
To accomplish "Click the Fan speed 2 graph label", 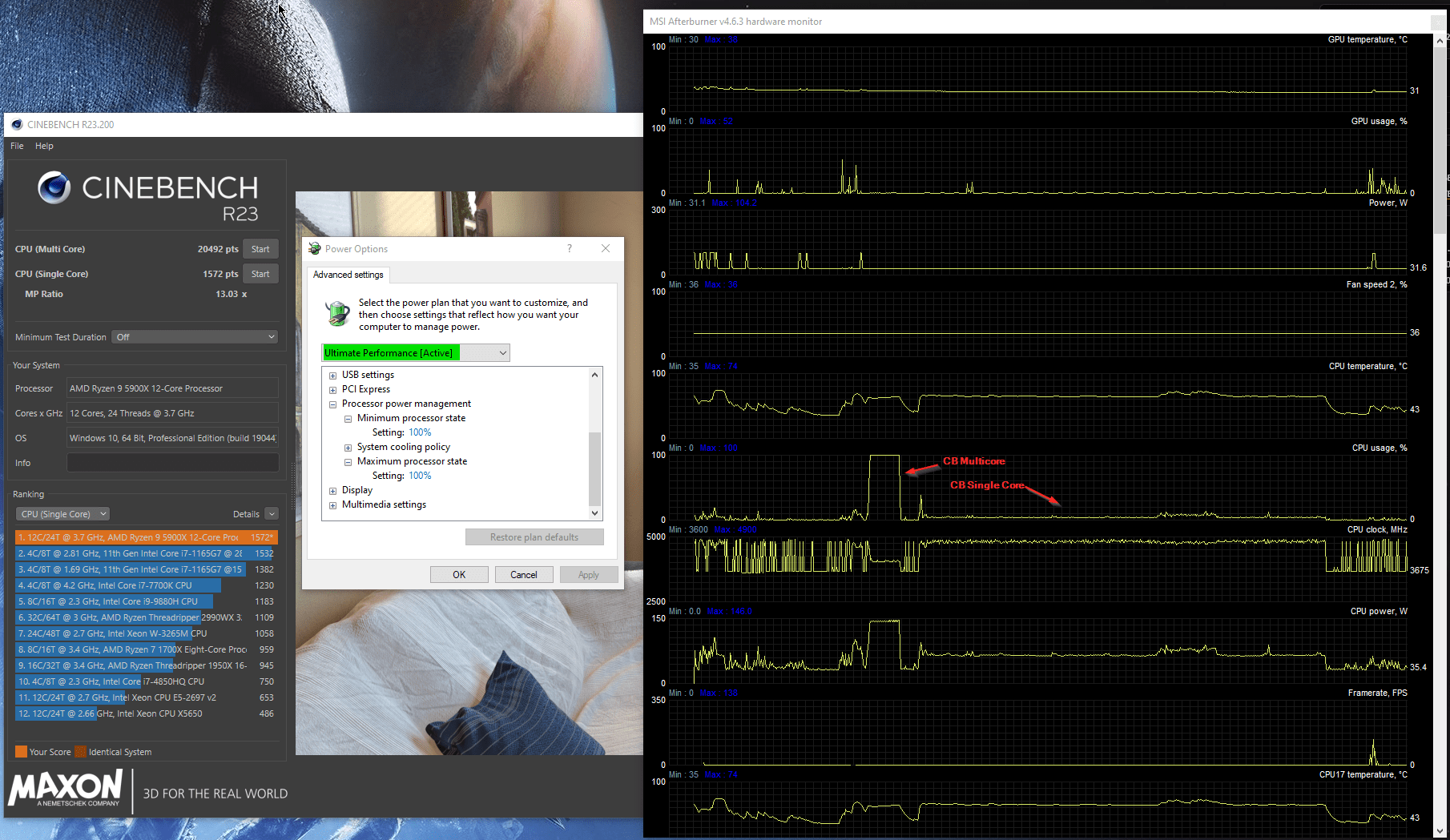I will pos(1376,284).
